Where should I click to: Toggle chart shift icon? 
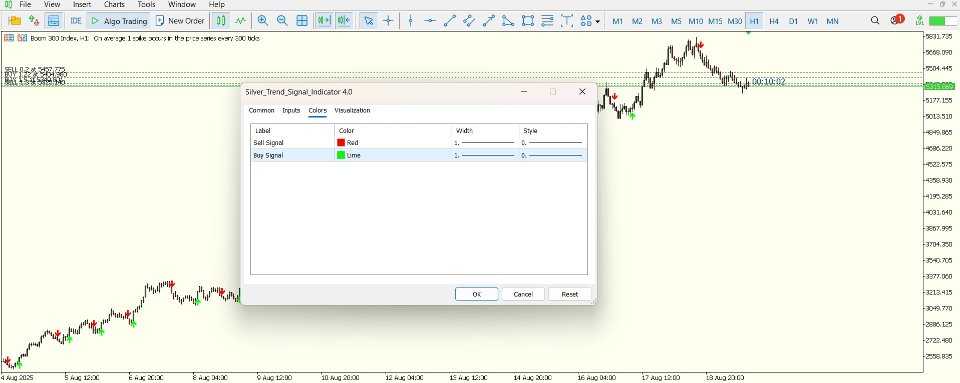click(343, 21)
